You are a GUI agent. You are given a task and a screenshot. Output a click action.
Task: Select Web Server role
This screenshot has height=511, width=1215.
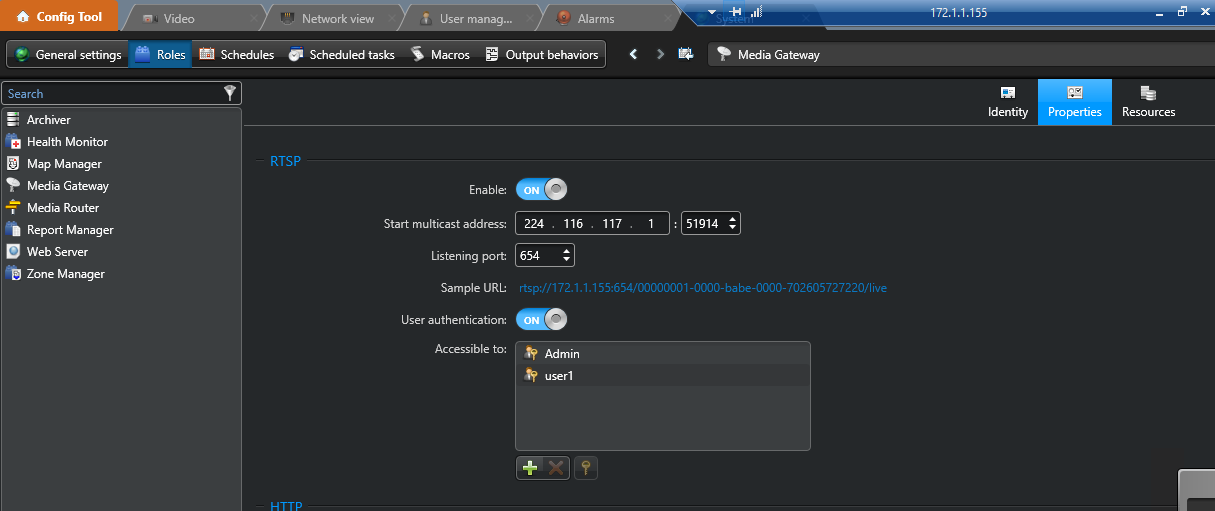(121, 252)
